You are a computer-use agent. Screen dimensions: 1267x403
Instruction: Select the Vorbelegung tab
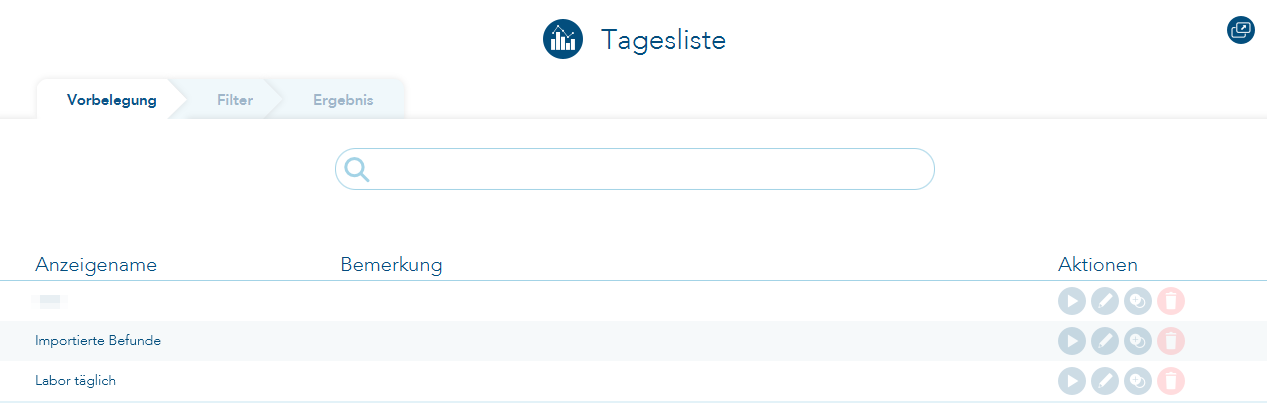(x=112, y=100)
